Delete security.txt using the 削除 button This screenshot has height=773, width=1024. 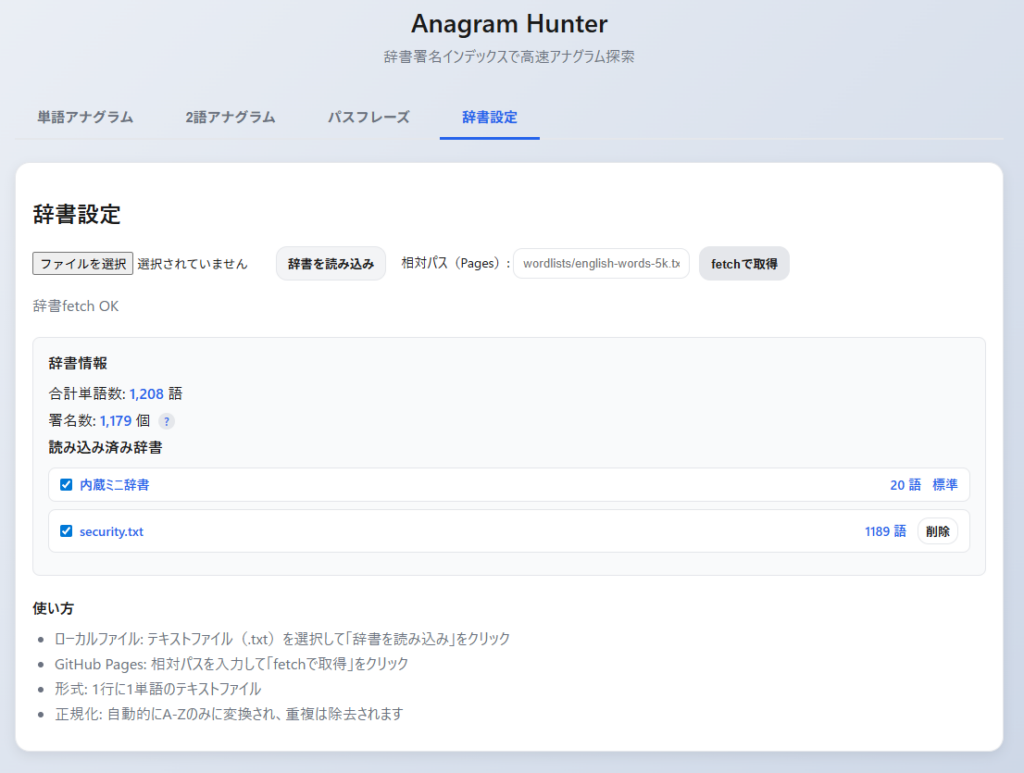tap(938, 531)
